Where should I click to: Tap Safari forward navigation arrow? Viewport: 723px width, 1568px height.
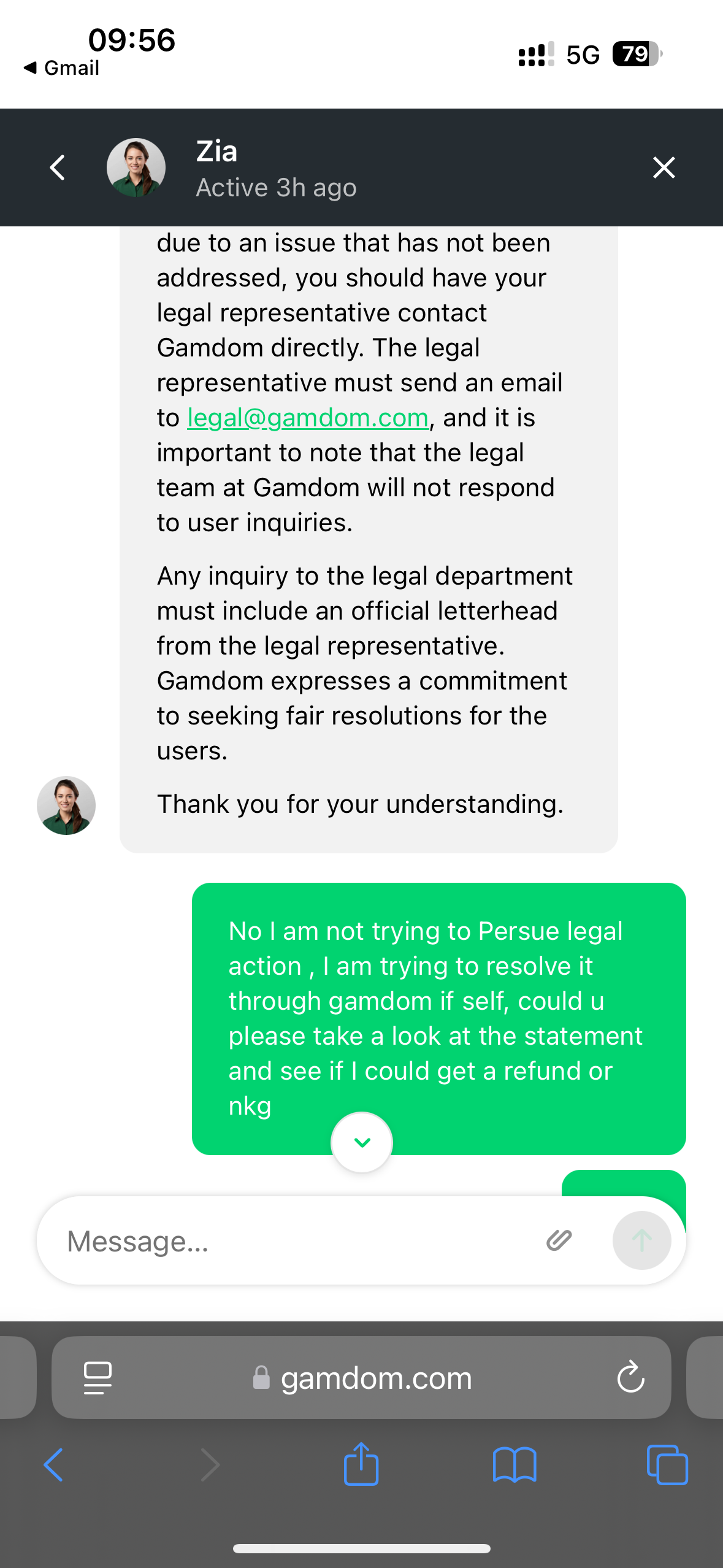[210, 1465]
